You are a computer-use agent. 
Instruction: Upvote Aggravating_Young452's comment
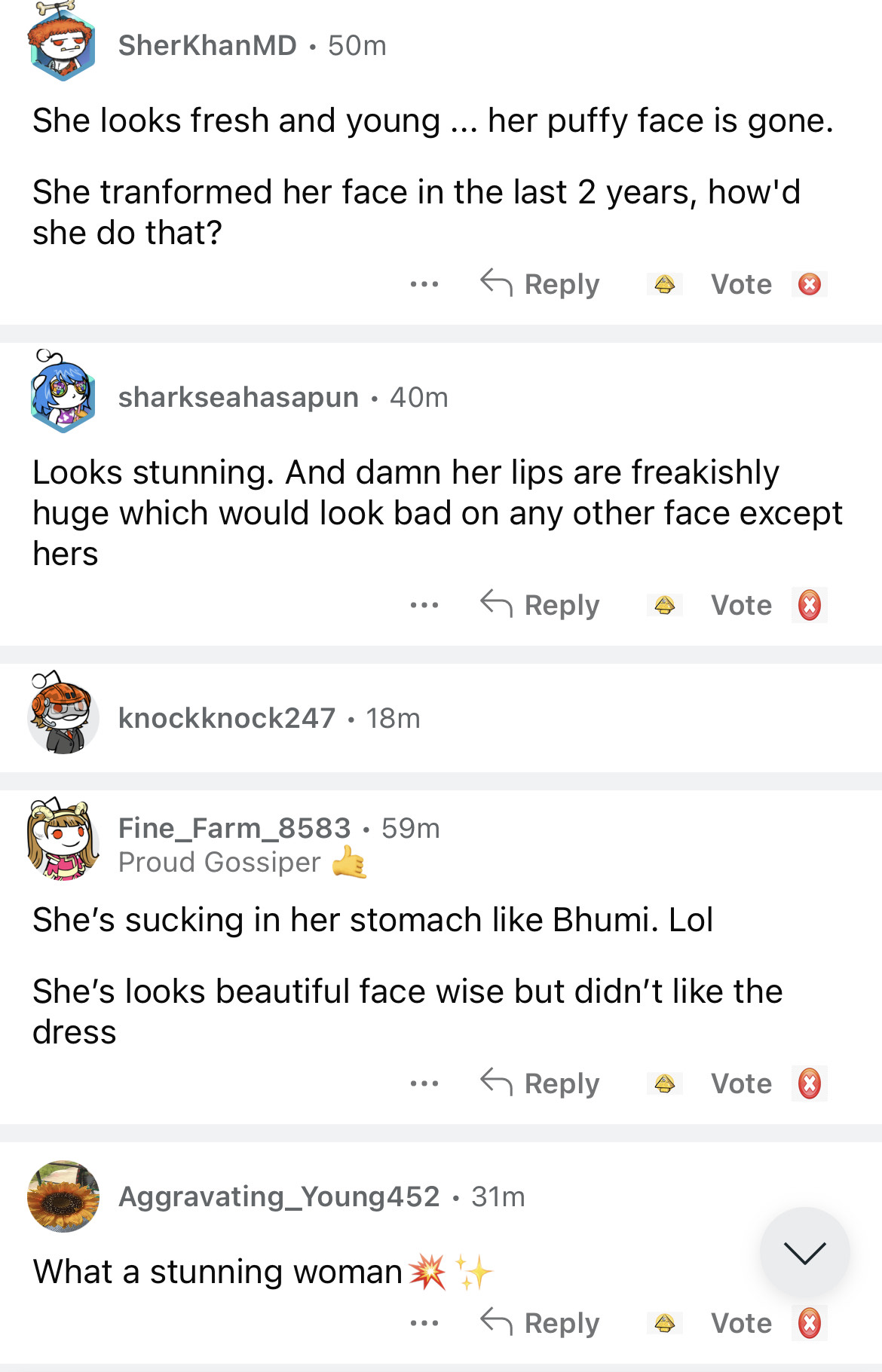click(x=664, y=1324)
